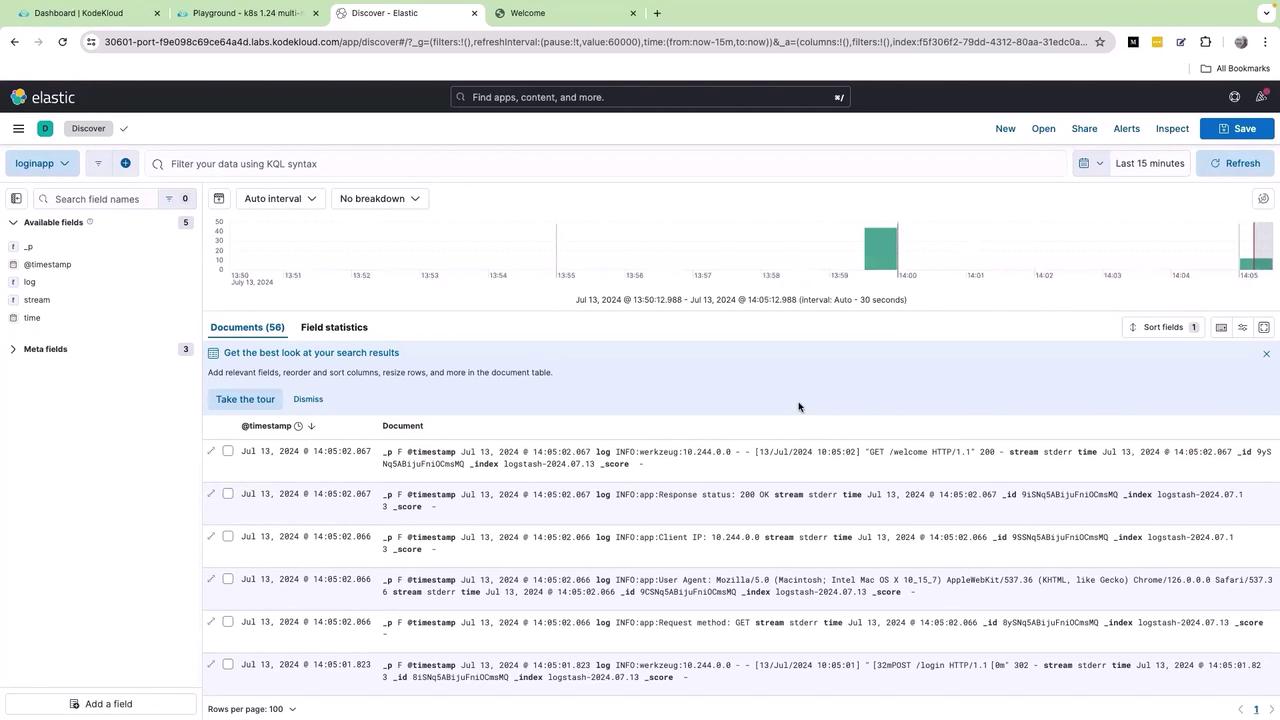Bookmark this page with star icon
This screenshot has height=720, width=1280.
point(1100,42)
